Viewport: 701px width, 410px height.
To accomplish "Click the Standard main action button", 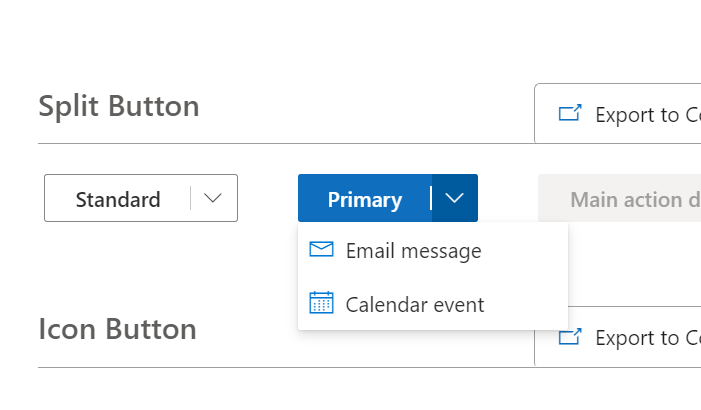I will click(x=118, y=198).
